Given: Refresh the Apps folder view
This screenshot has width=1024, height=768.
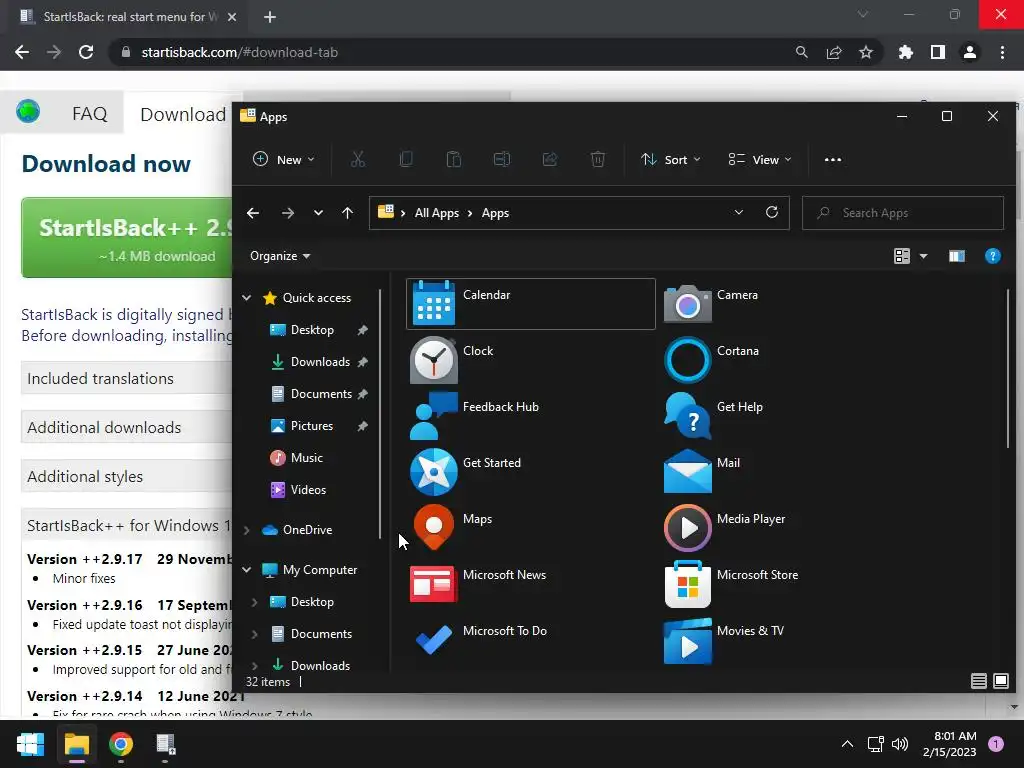Looking at the screenshot, I should [x=772, y=212].
